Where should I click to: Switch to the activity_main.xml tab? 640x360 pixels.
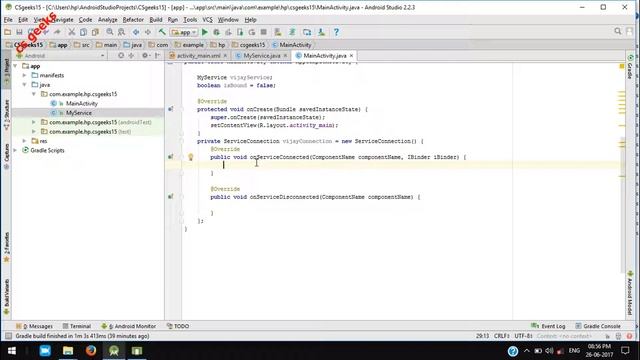(x=198, y=56)
